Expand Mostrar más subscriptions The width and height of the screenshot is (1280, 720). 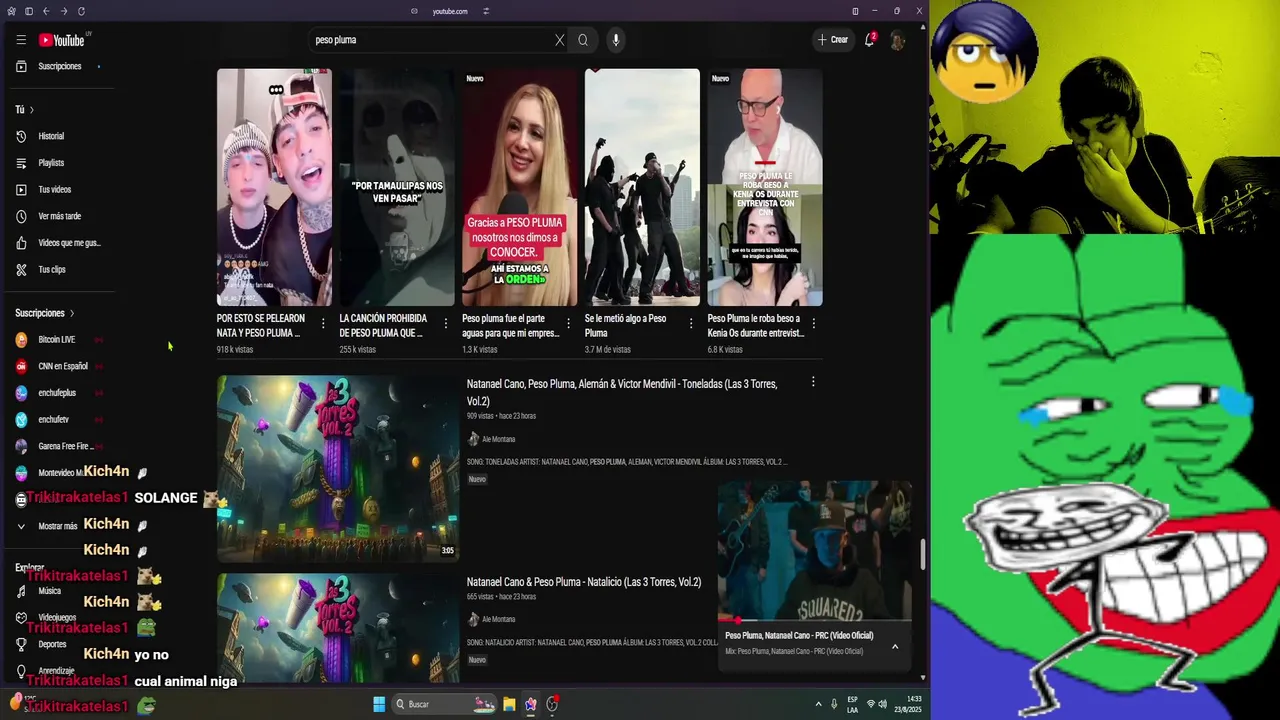pos(58,526)
